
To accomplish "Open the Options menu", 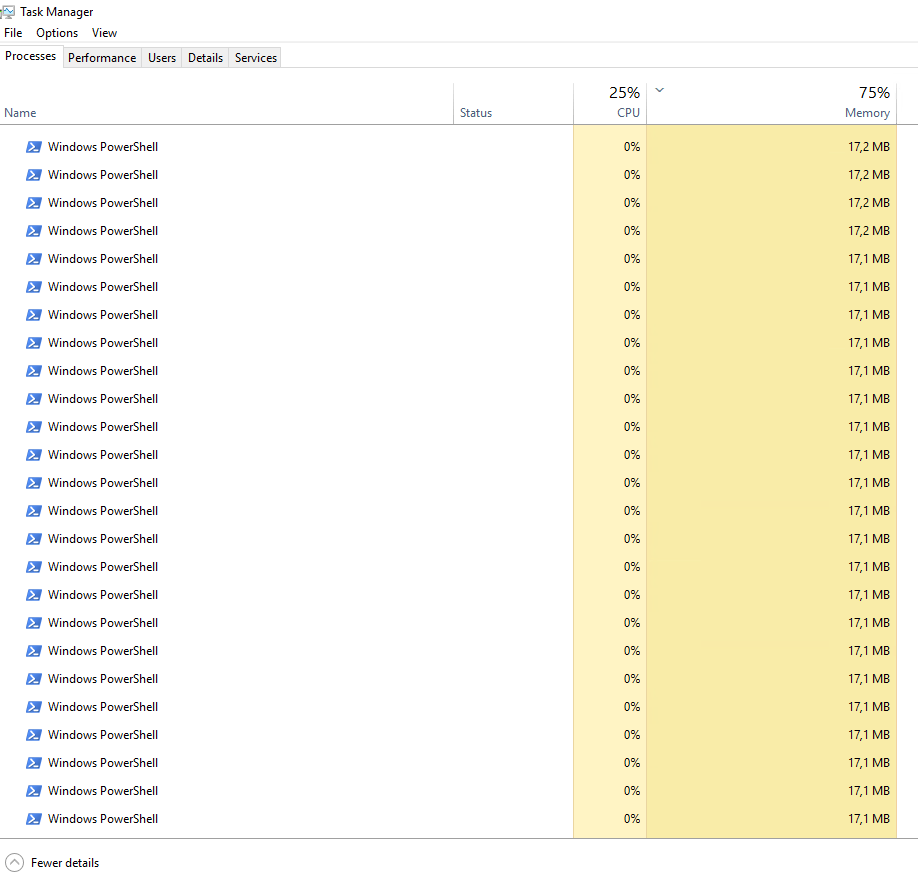I will pyautogui.click(x=57, y=33).
